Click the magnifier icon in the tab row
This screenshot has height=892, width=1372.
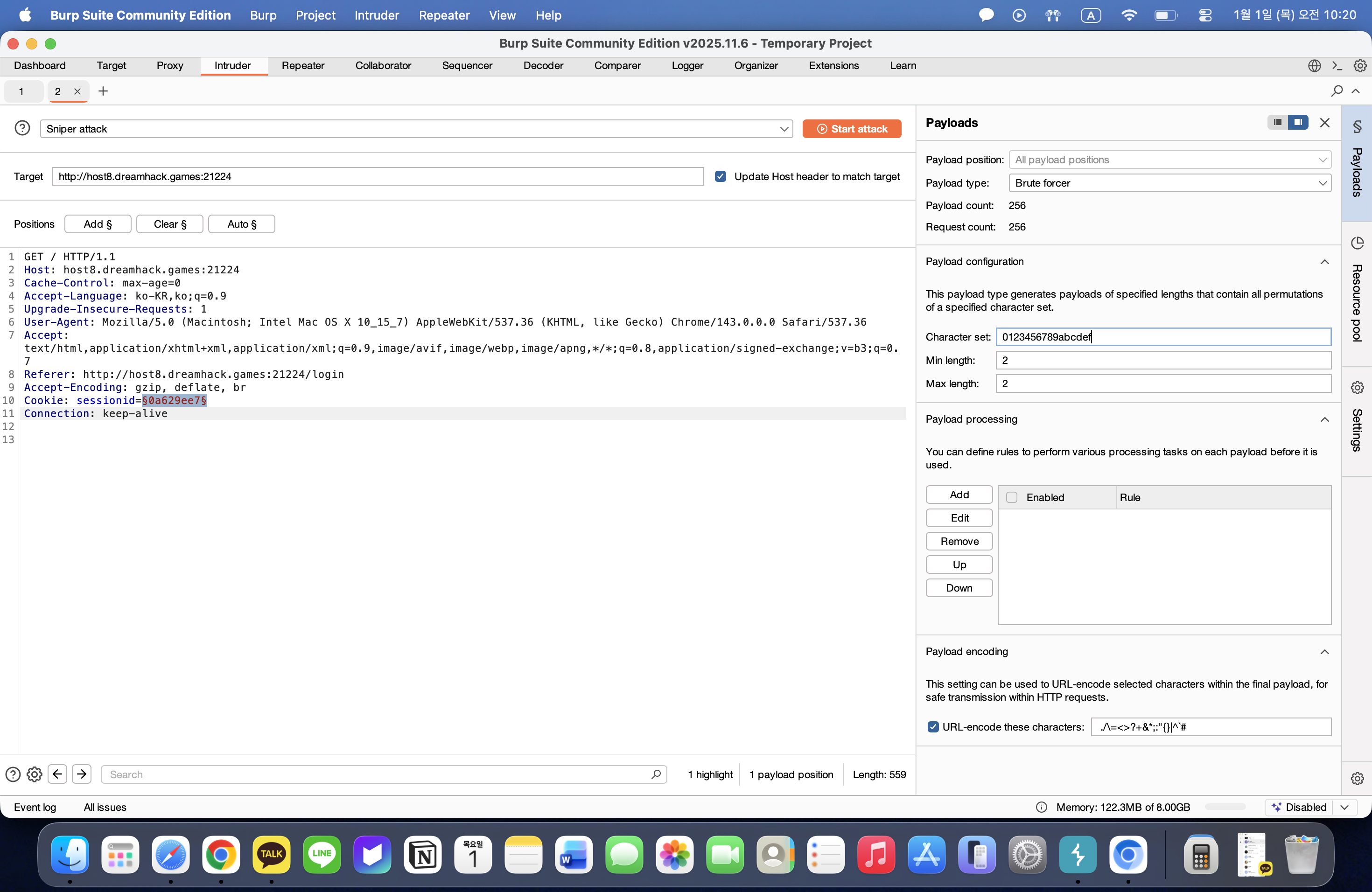pos(1336,91)
